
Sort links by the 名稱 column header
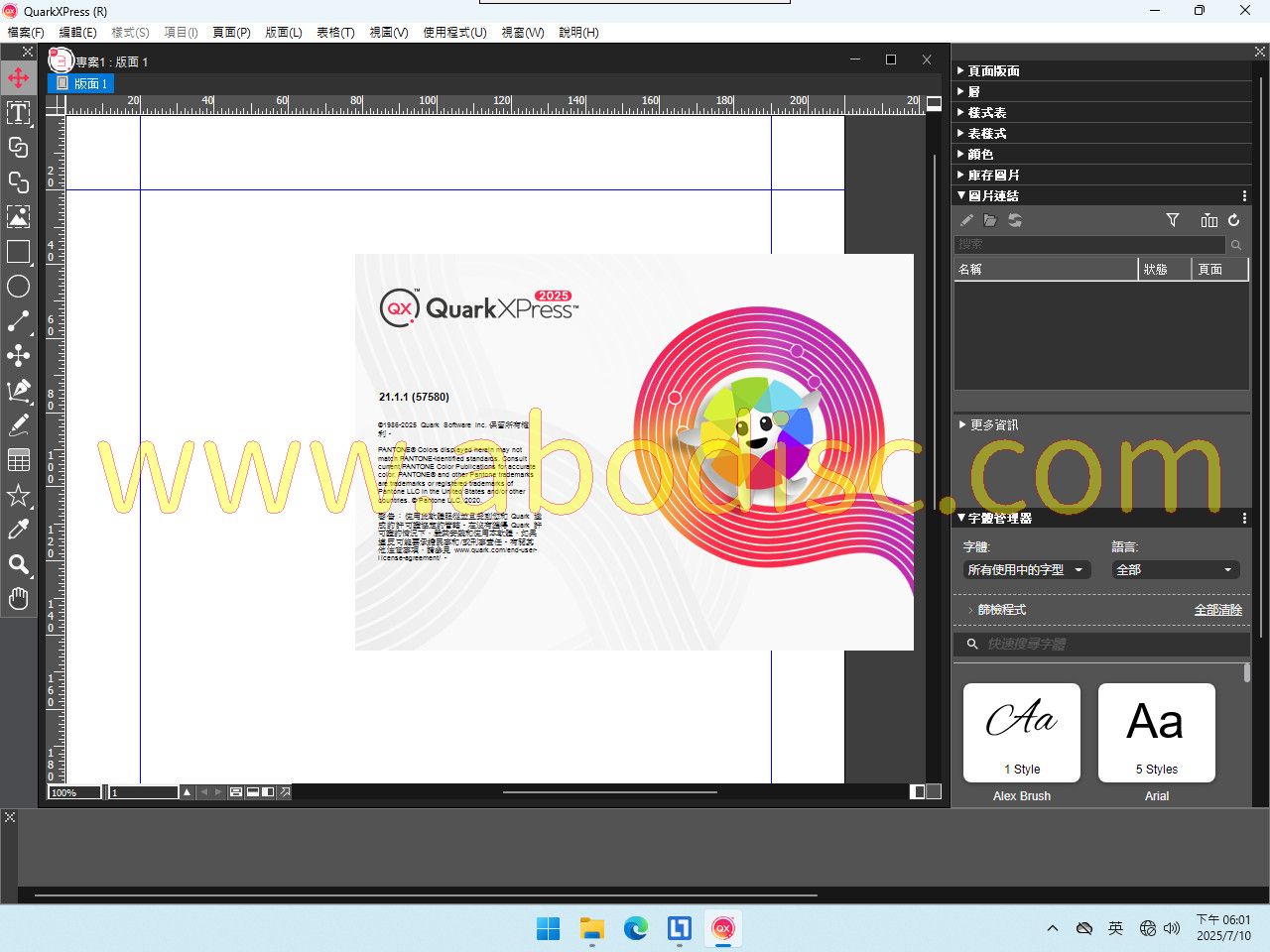click(x=1046, y=269)
